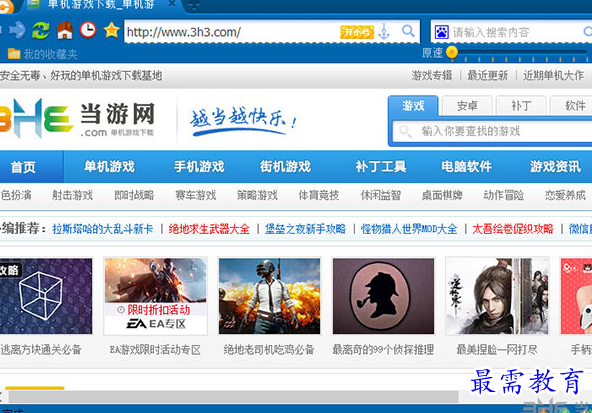Click the Baidu paw search engine icon
592x413 pixels.
tap(441, 32)
